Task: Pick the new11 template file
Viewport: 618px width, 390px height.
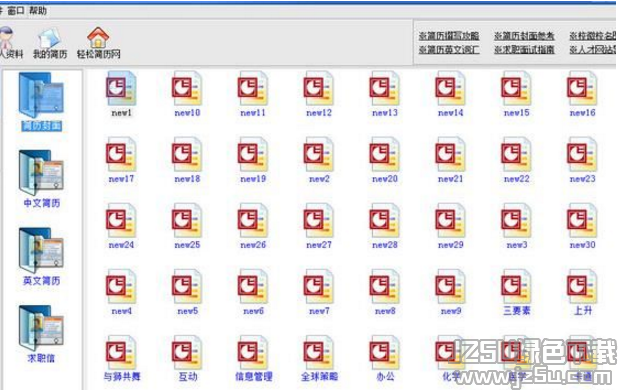Action: [253, 94]
